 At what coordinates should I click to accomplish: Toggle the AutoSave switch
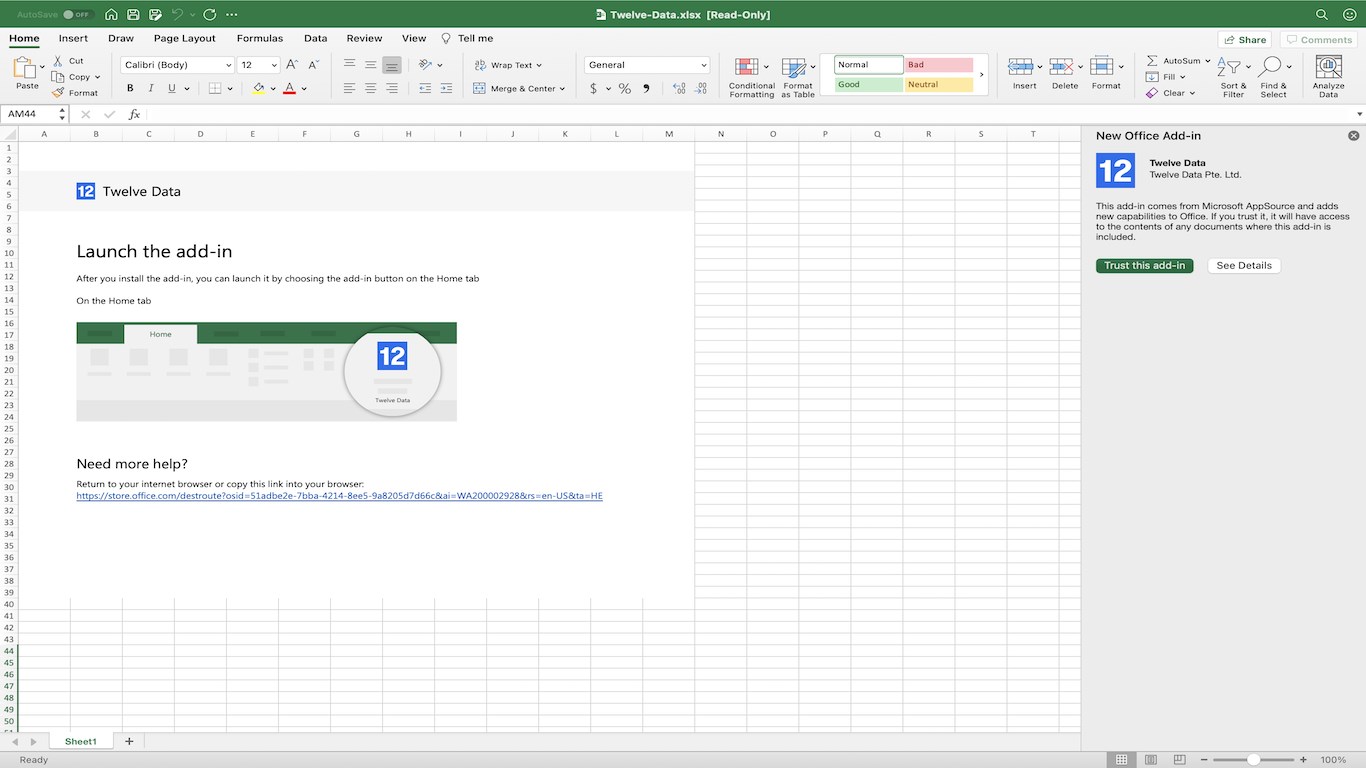coord(78,15)
